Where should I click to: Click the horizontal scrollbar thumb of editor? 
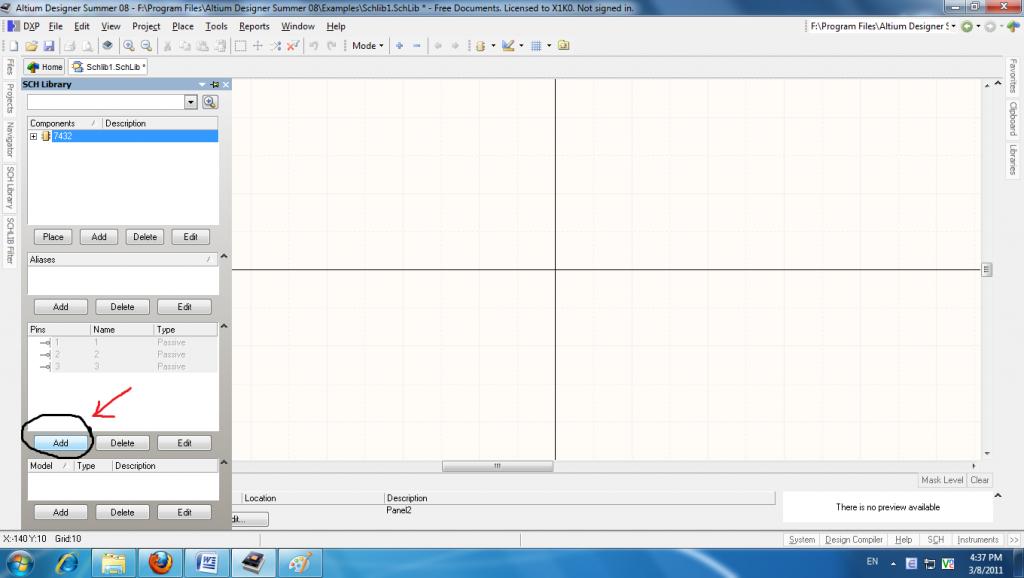pos(497,466)
